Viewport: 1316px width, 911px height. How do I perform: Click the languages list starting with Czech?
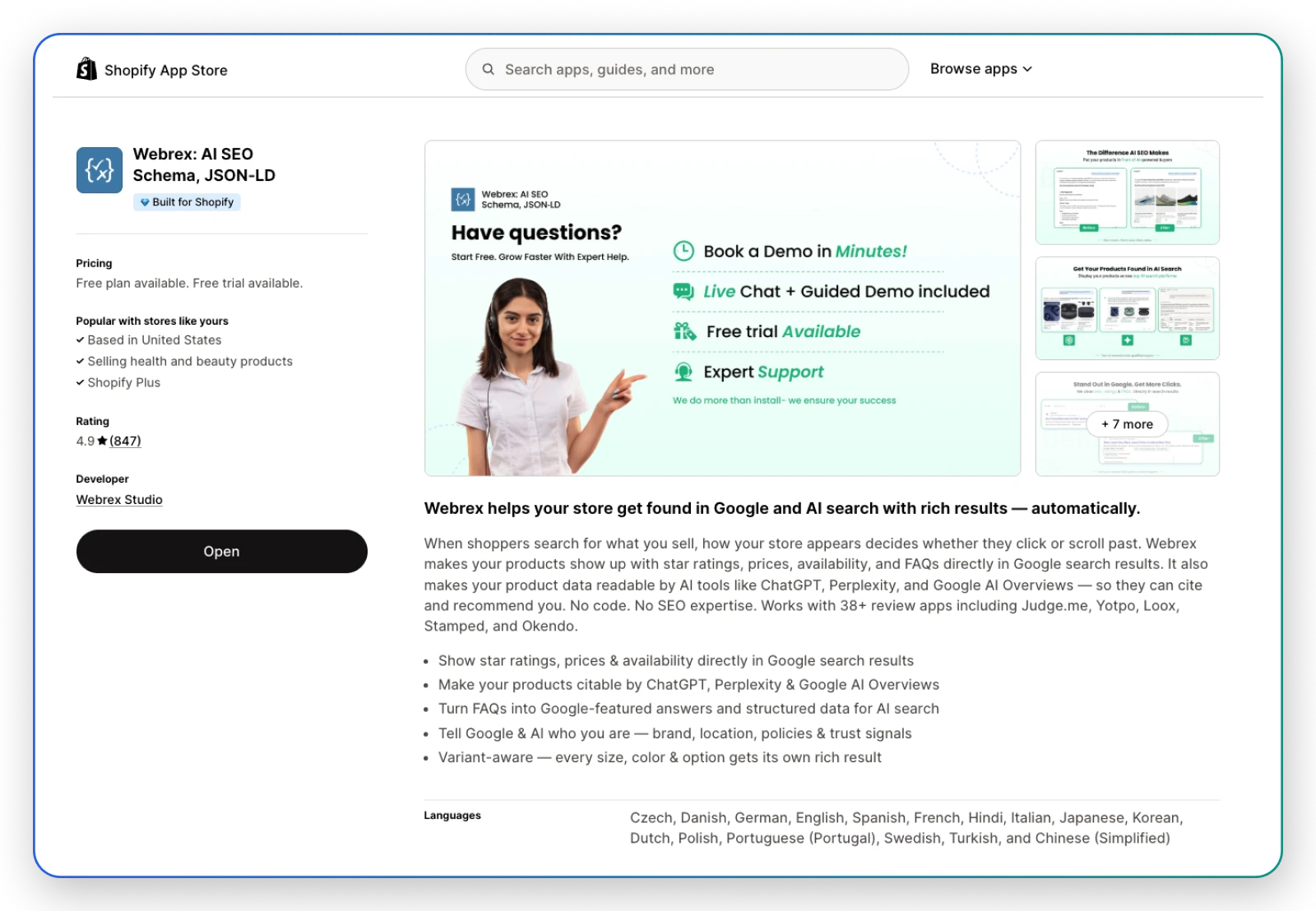(x=906, y=828)
